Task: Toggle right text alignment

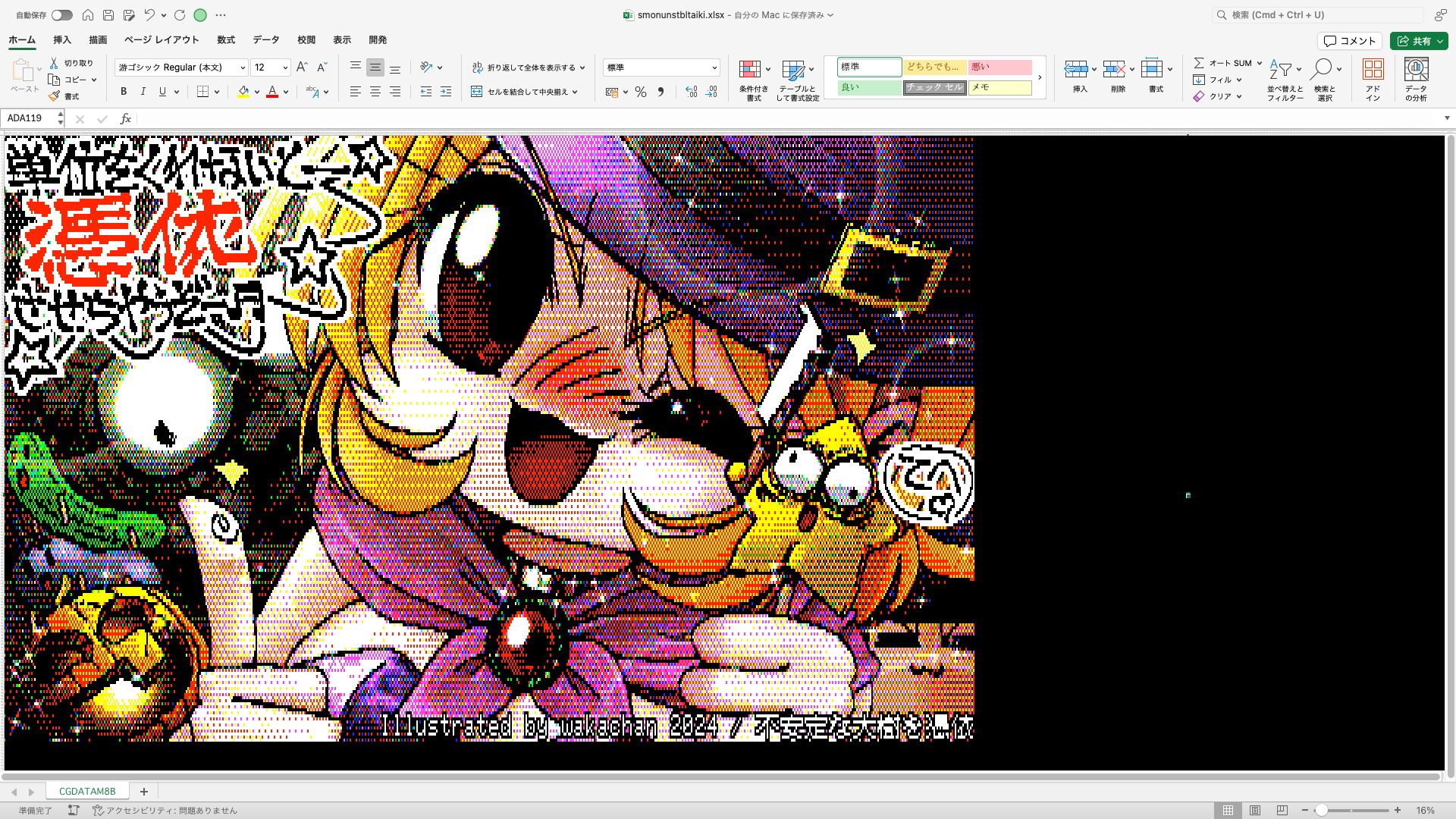Action: [395, 92]
